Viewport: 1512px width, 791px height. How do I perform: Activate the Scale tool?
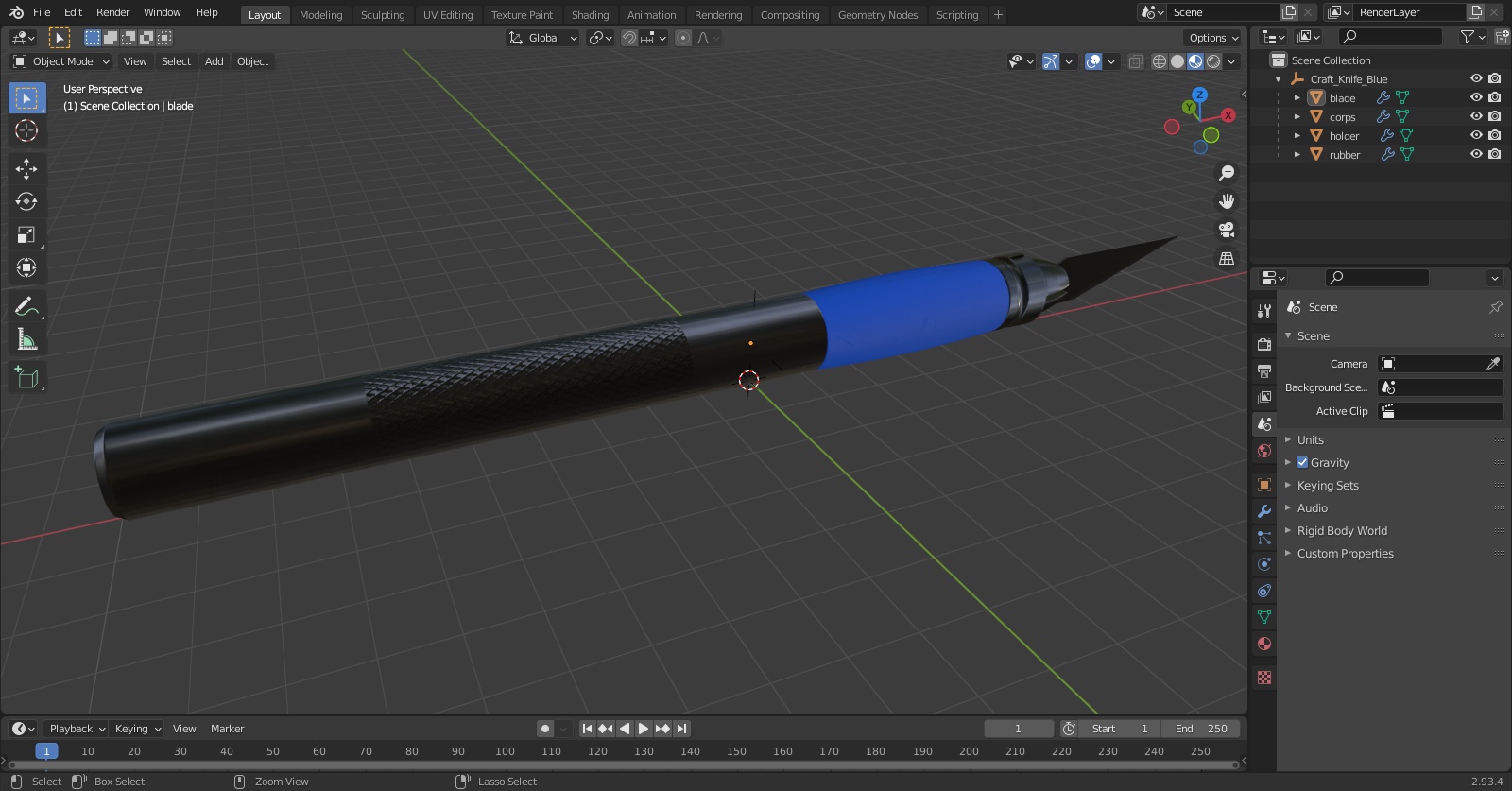[26, 234]
